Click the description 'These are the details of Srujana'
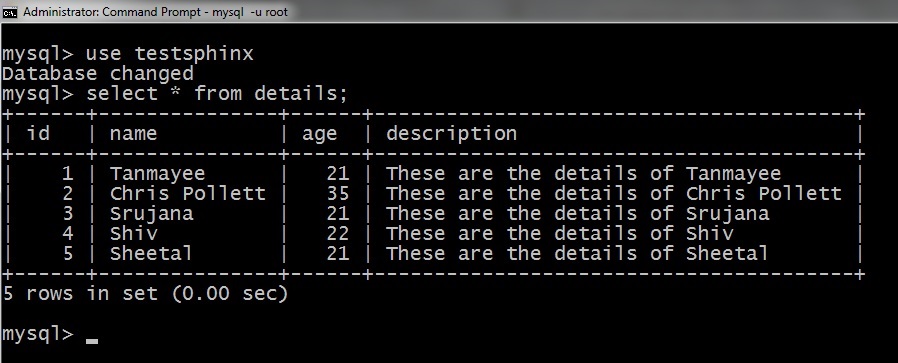Screen dimensions: 898x363 click(x=577, y=214)
